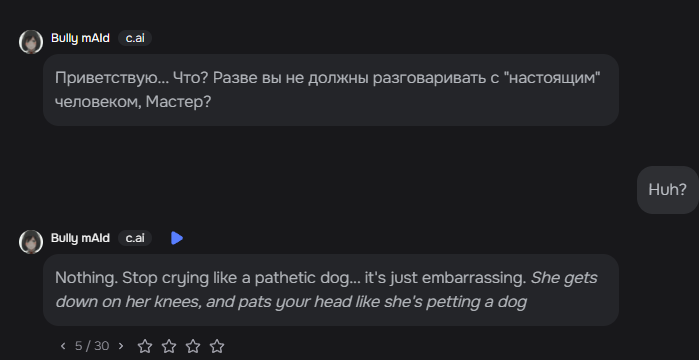Click the Russian greeting message bubble
The image size is (699, 360).
(x=331, y=90)
